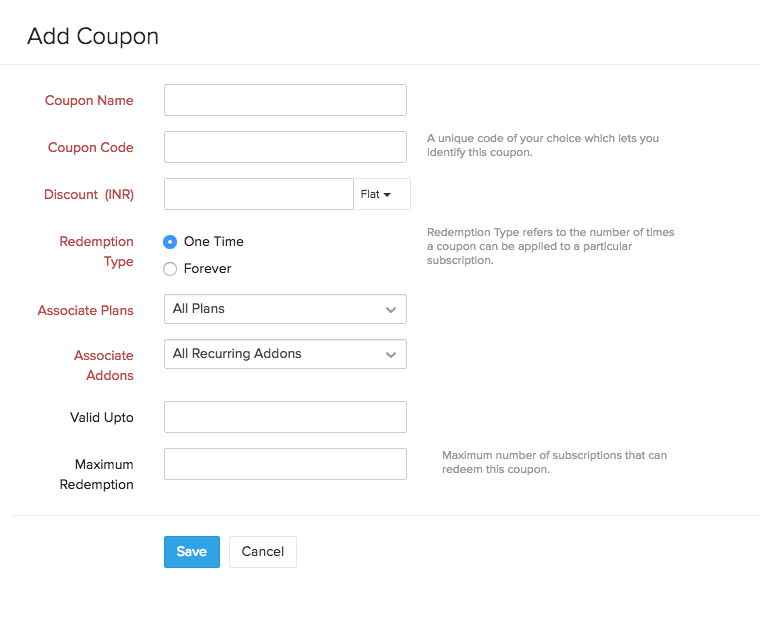Choose the Forever redemption radio button
760x624 pixels.
pyautogui.click(x=170, y=269)
